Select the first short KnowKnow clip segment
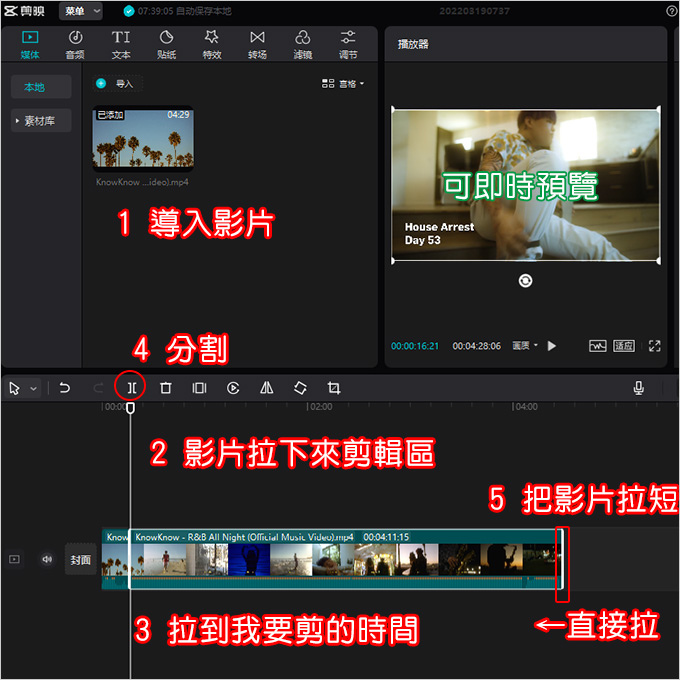 coord(115,559)
